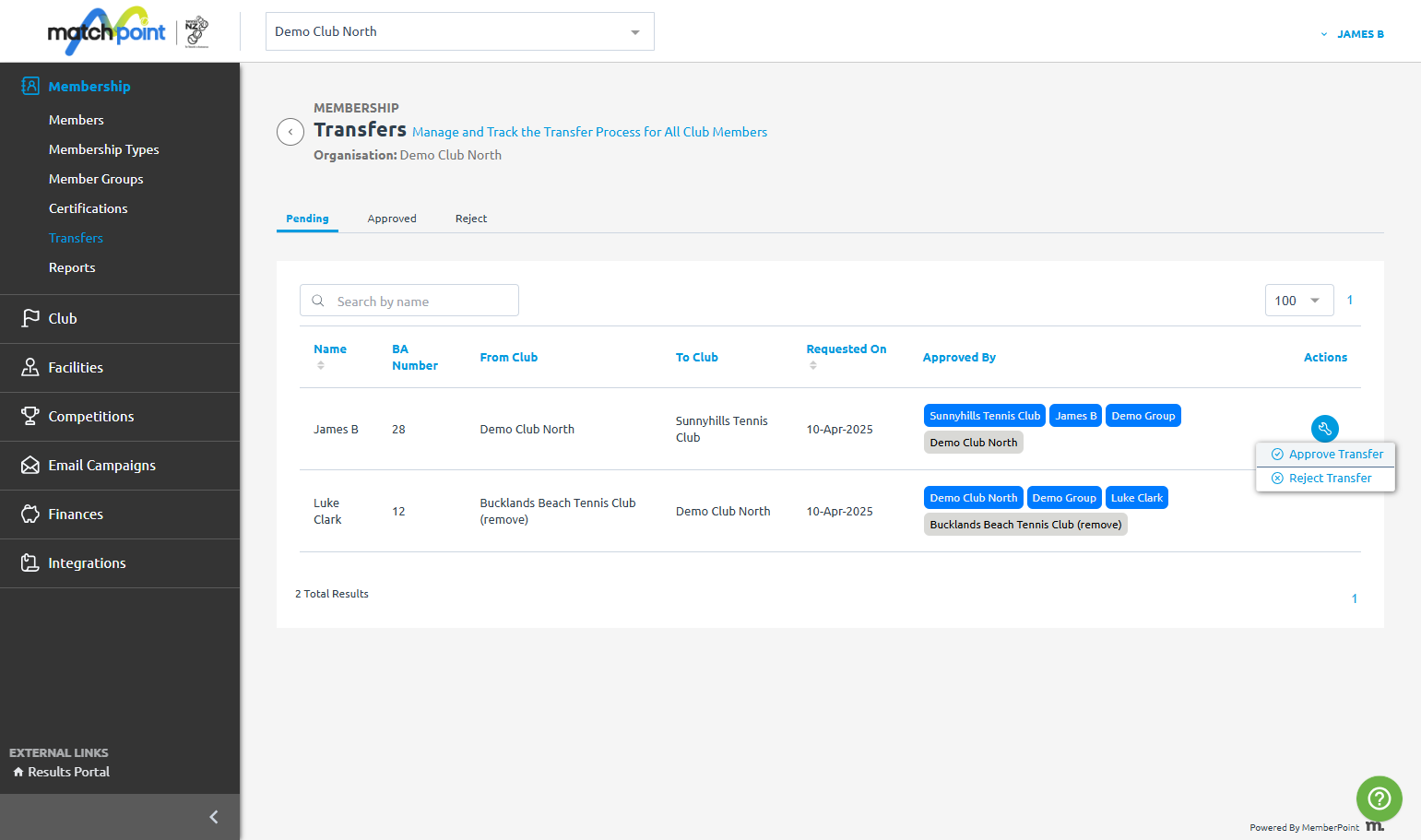Click the Integrations sidebar icon
The width and height of the screenshot is (1421, 840).
point(30,562)
